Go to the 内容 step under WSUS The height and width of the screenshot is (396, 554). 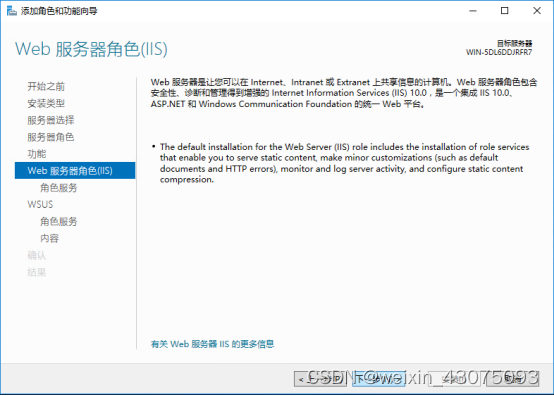[x=49, y=238]
